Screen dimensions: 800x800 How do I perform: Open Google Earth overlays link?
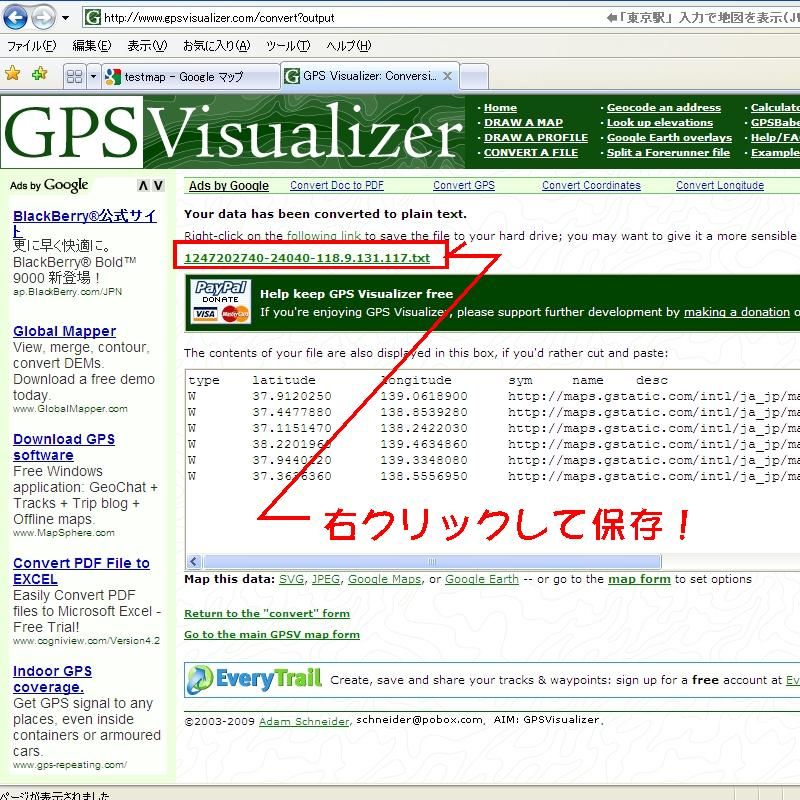coord(669,137)
